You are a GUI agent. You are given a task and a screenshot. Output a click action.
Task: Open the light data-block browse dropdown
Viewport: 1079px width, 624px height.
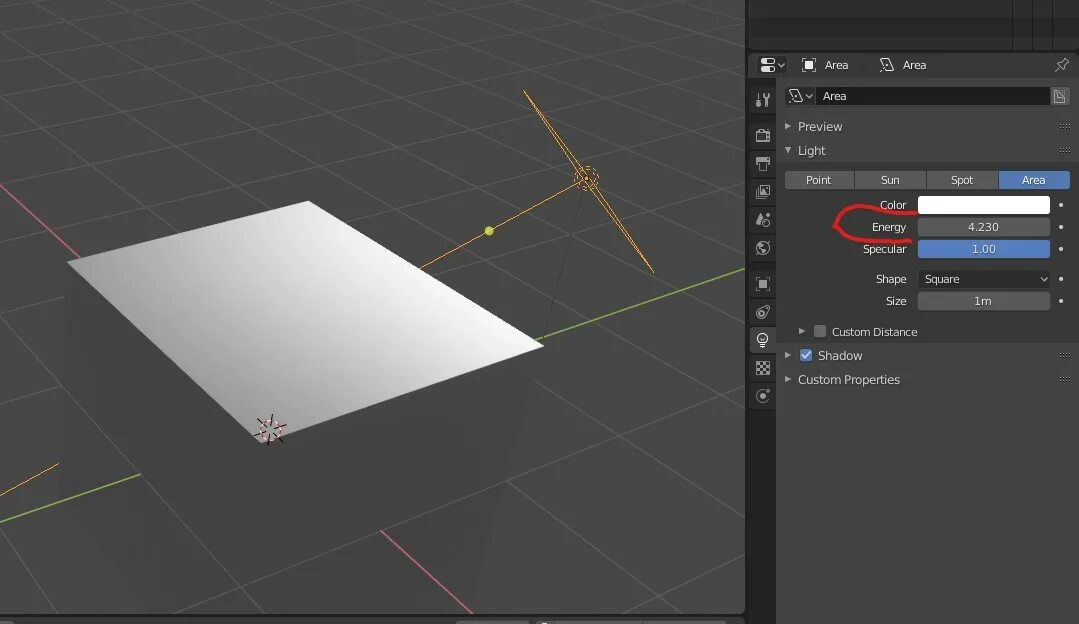[x=800, y=96]
